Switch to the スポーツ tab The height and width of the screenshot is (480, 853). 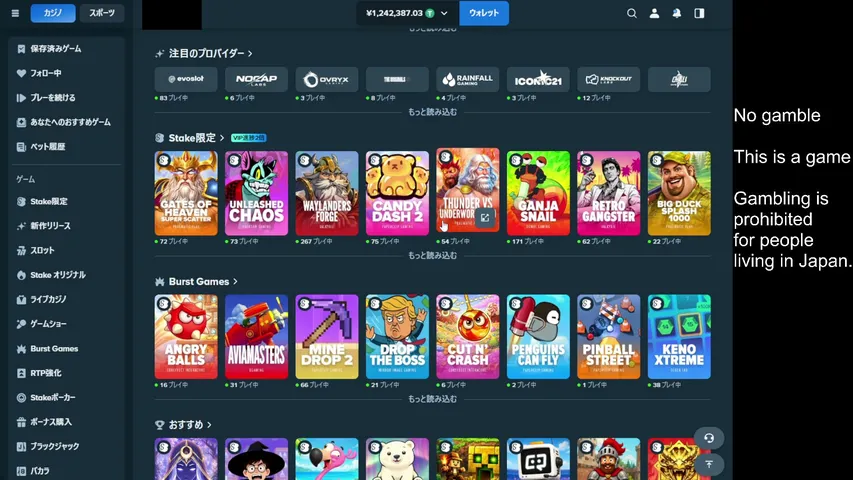click(x=102, y=13)
